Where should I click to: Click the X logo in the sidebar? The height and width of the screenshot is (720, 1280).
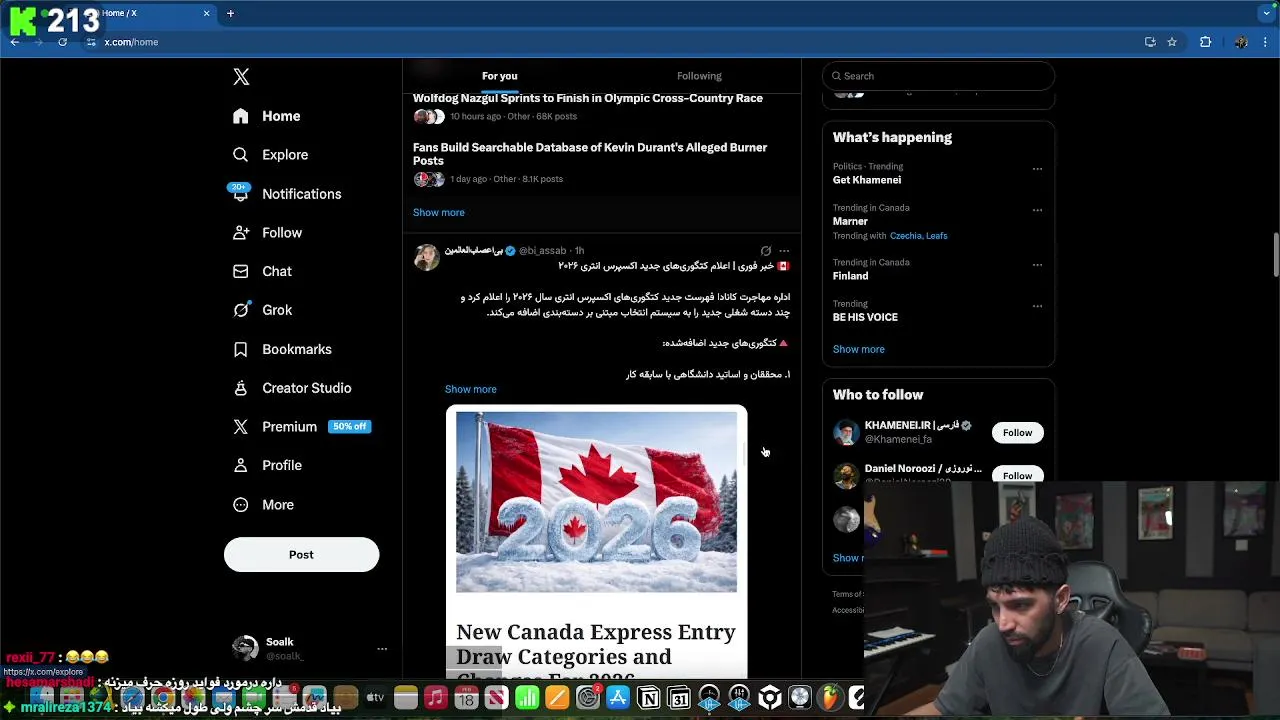click(241, 77)
